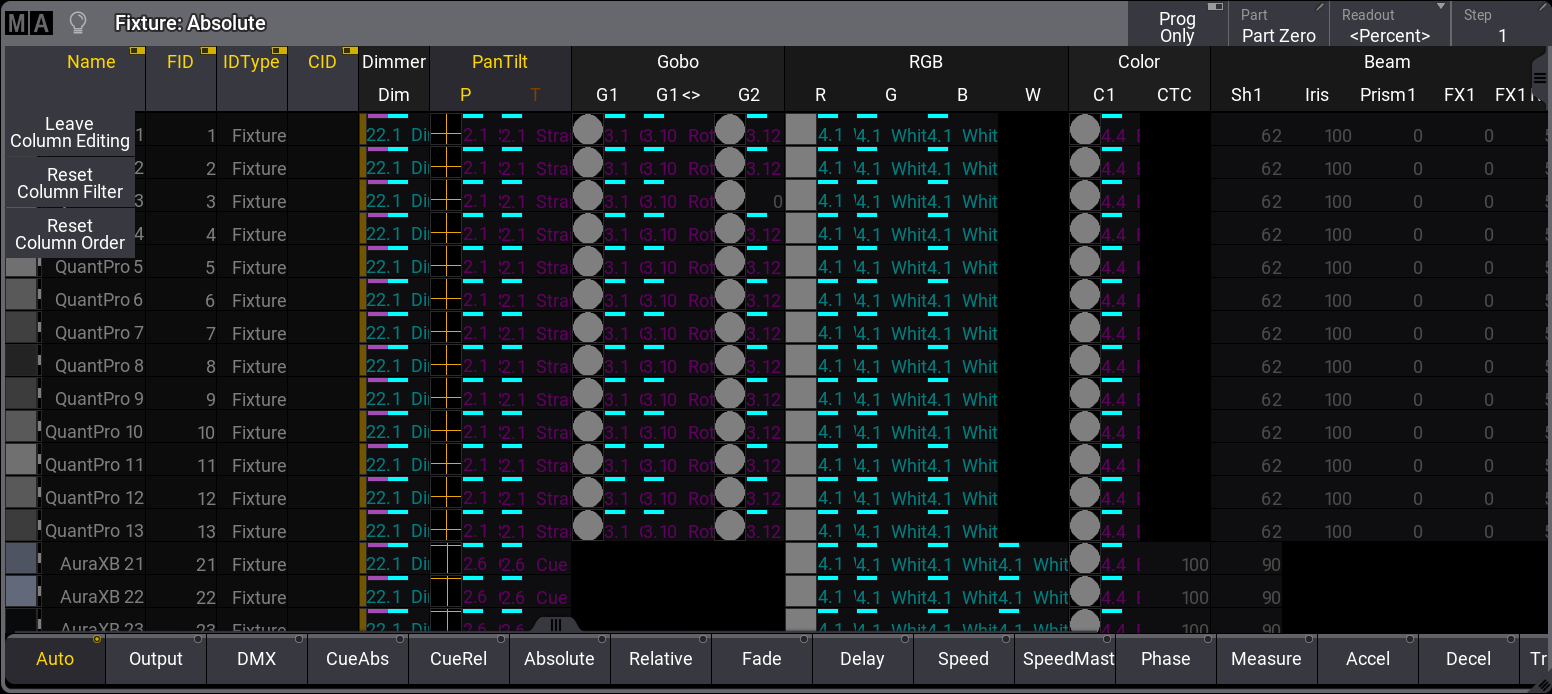Image resolution: width=1552 pixels, height=694 pixels.
Task: Enable the Output layer button
Action: [156, 659]
